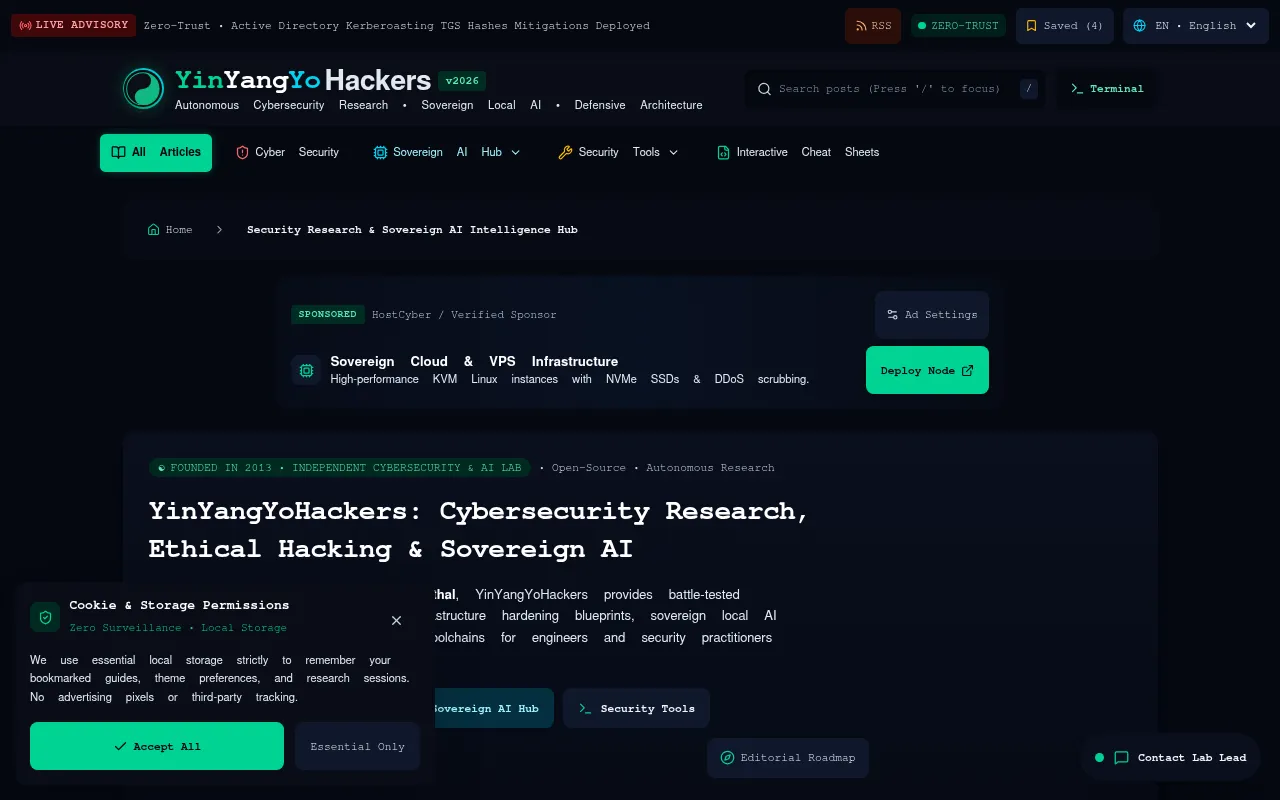Click the shield icon beside Cyber Security

[x=242, y=153]
